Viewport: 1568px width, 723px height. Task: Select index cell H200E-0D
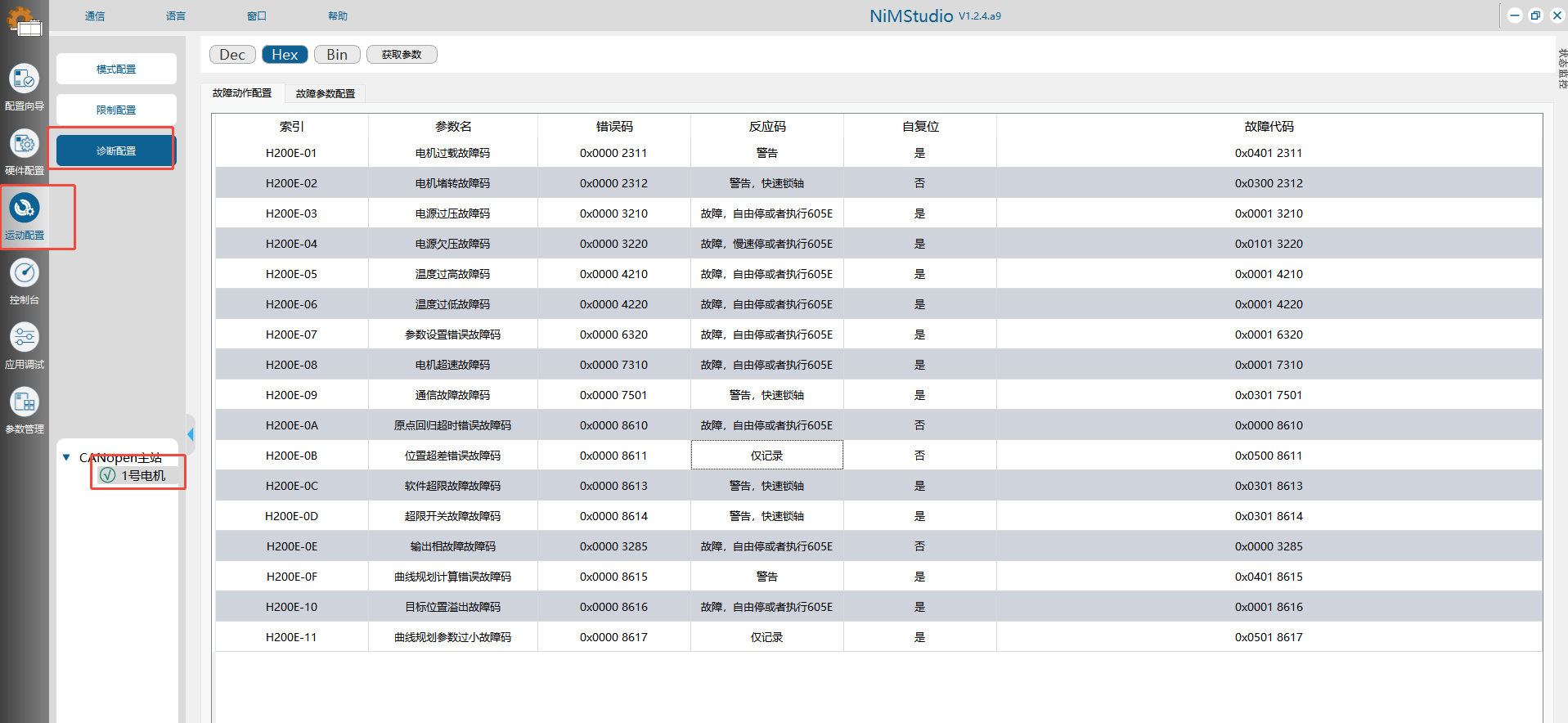(292, 515)
